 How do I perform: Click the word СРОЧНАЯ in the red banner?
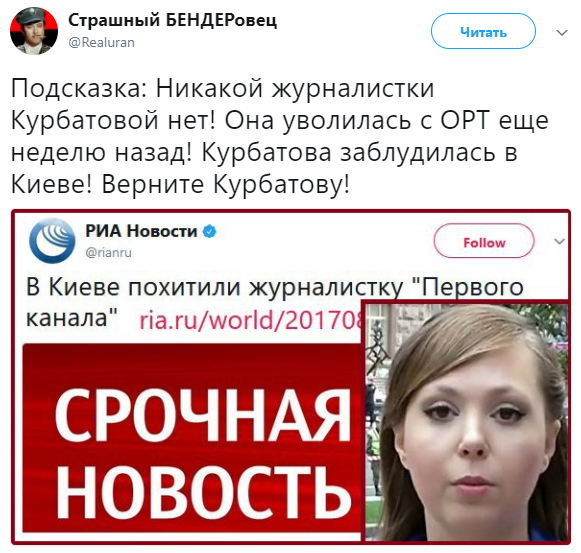(x=202, y=413)
